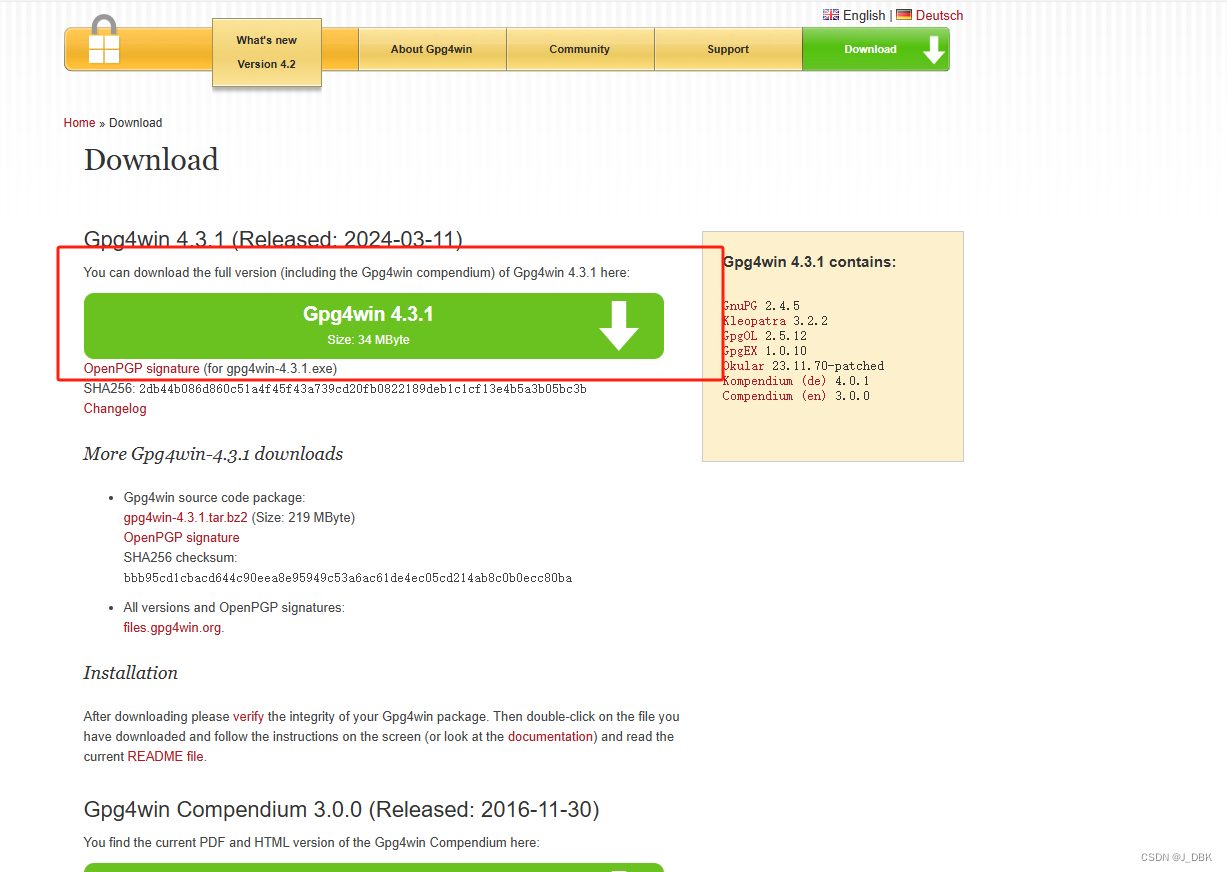Image resolution: width=1227 pixels, height=872 pixels.
Task: Download gpg4win-4.3.1.tar.bz2 source package
Action: 186,517
